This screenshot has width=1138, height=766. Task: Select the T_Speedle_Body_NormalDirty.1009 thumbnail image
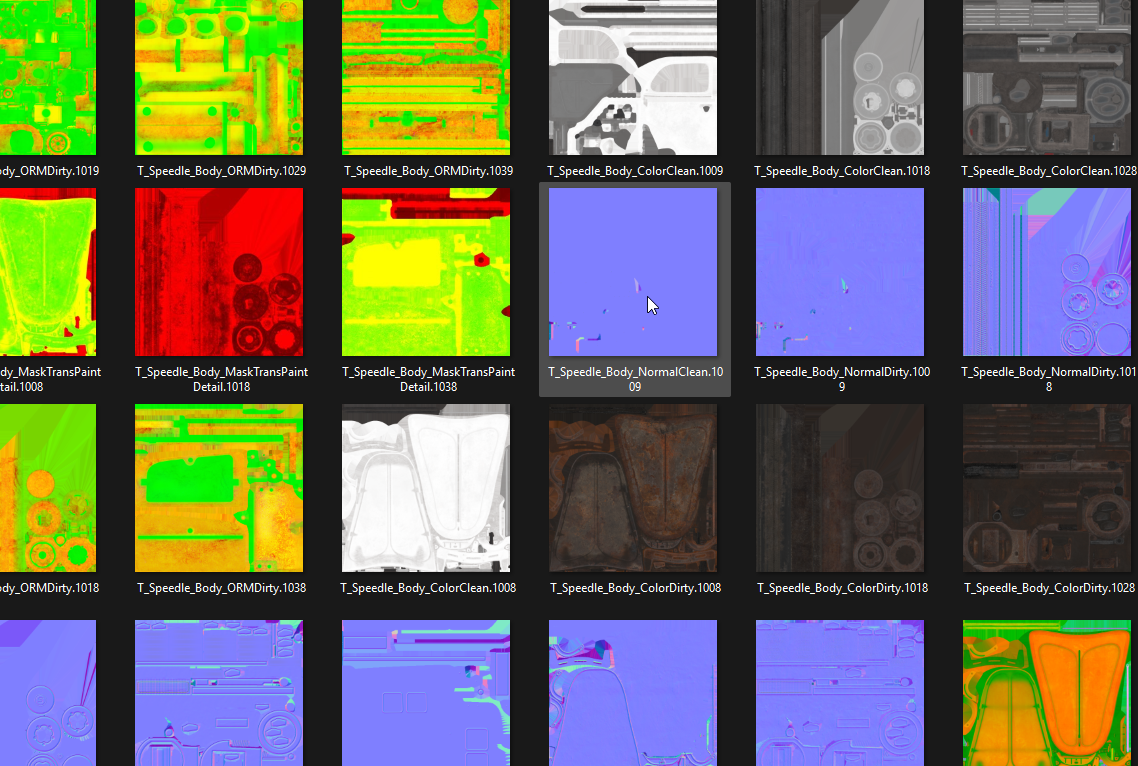pyautogui.click(x=840, y=272)
